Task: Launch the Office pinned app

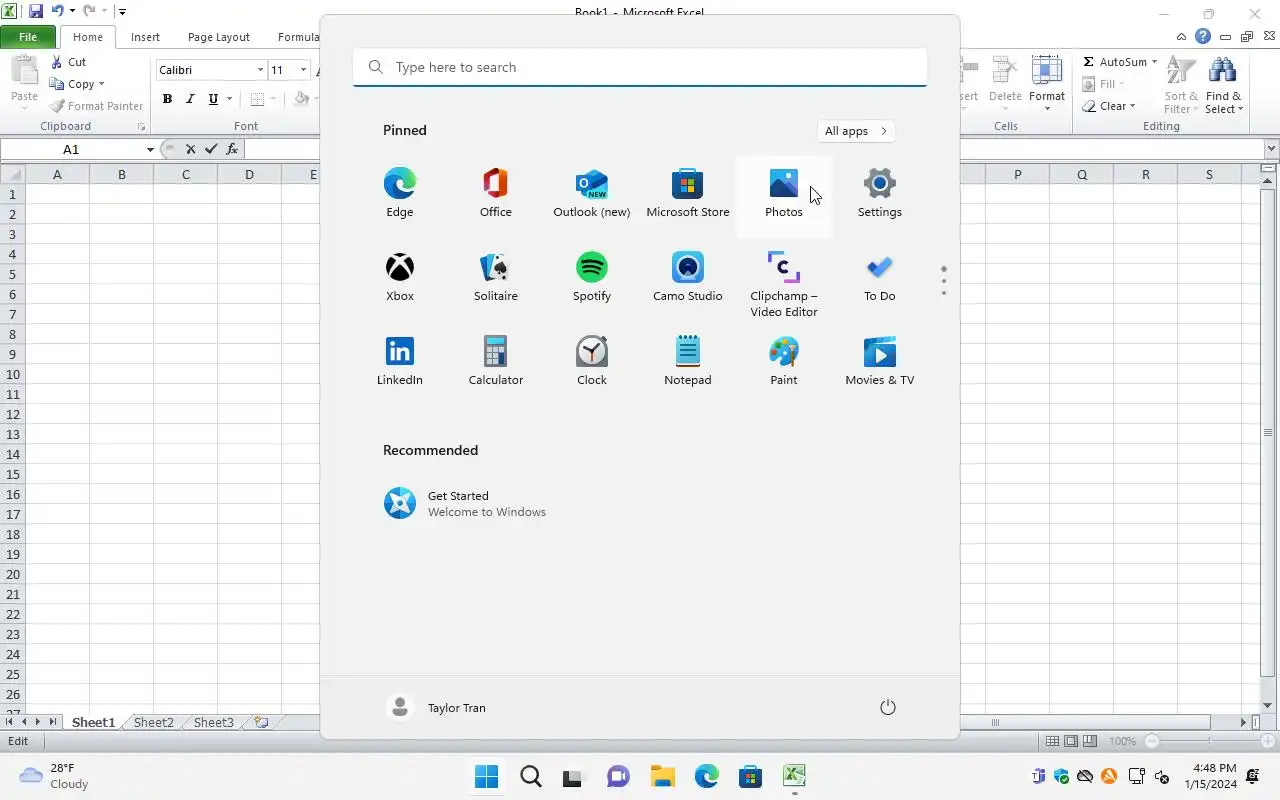Action: (x=495, y=193)
